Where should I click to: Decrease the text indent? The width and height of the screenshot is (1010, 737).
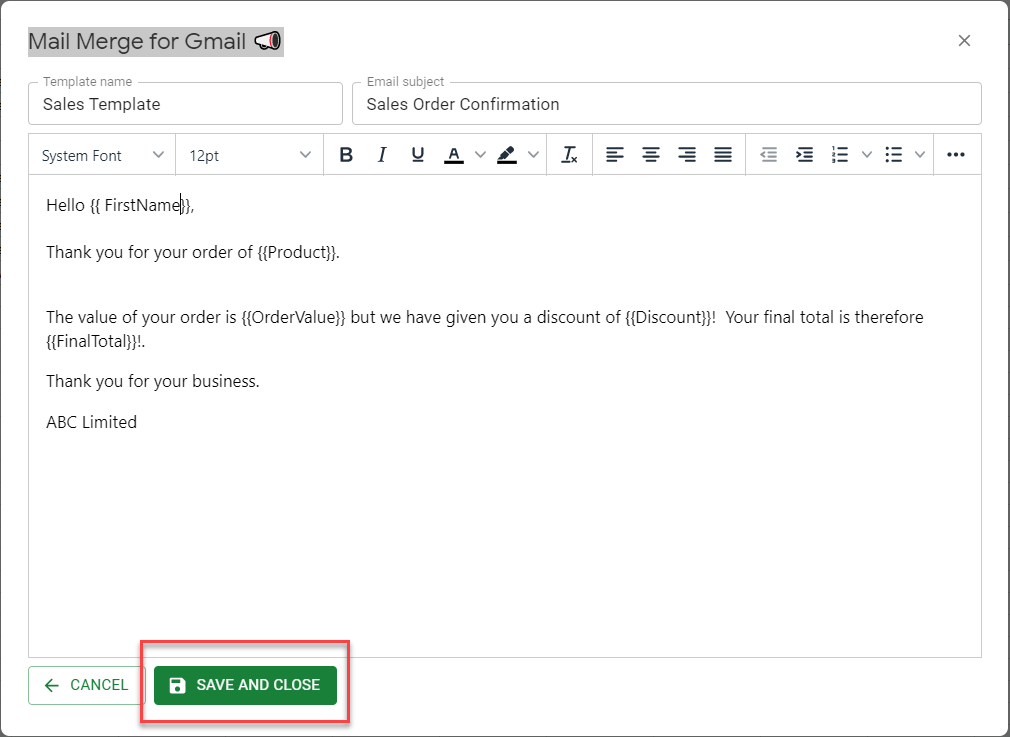tap(768, 155)
